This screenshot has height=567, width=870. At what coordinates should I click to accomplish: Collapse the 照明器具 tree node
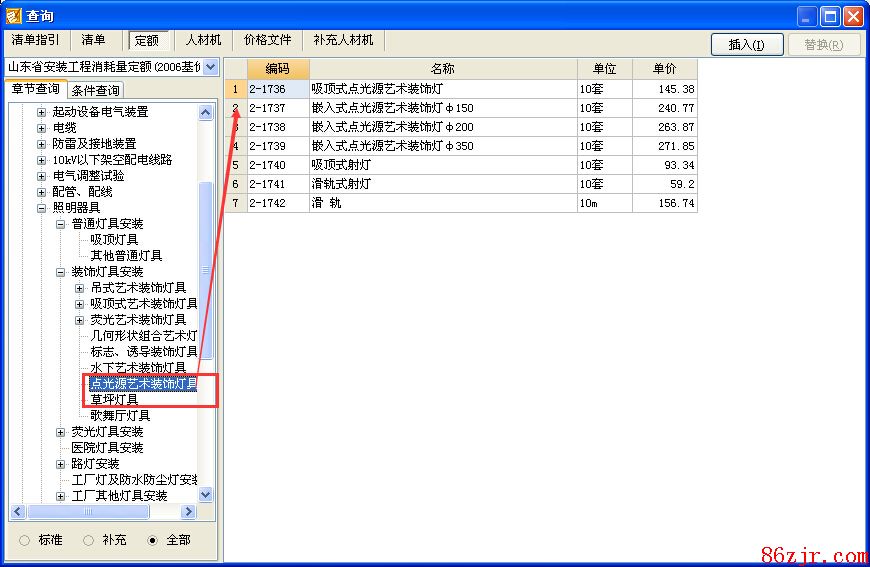42,208
